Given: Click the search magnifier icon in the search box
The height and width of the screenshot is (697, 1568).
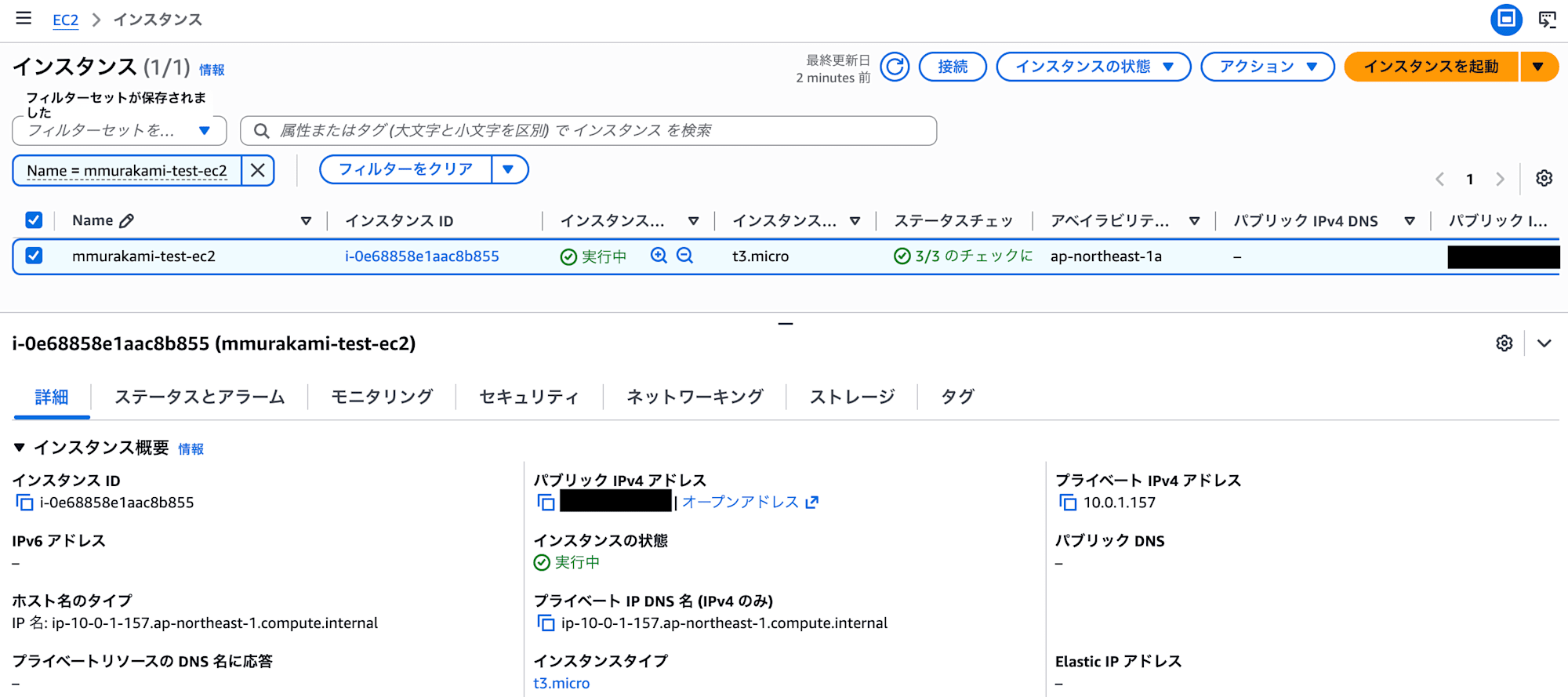Looking at the screenshot, I should click(262, 131).
